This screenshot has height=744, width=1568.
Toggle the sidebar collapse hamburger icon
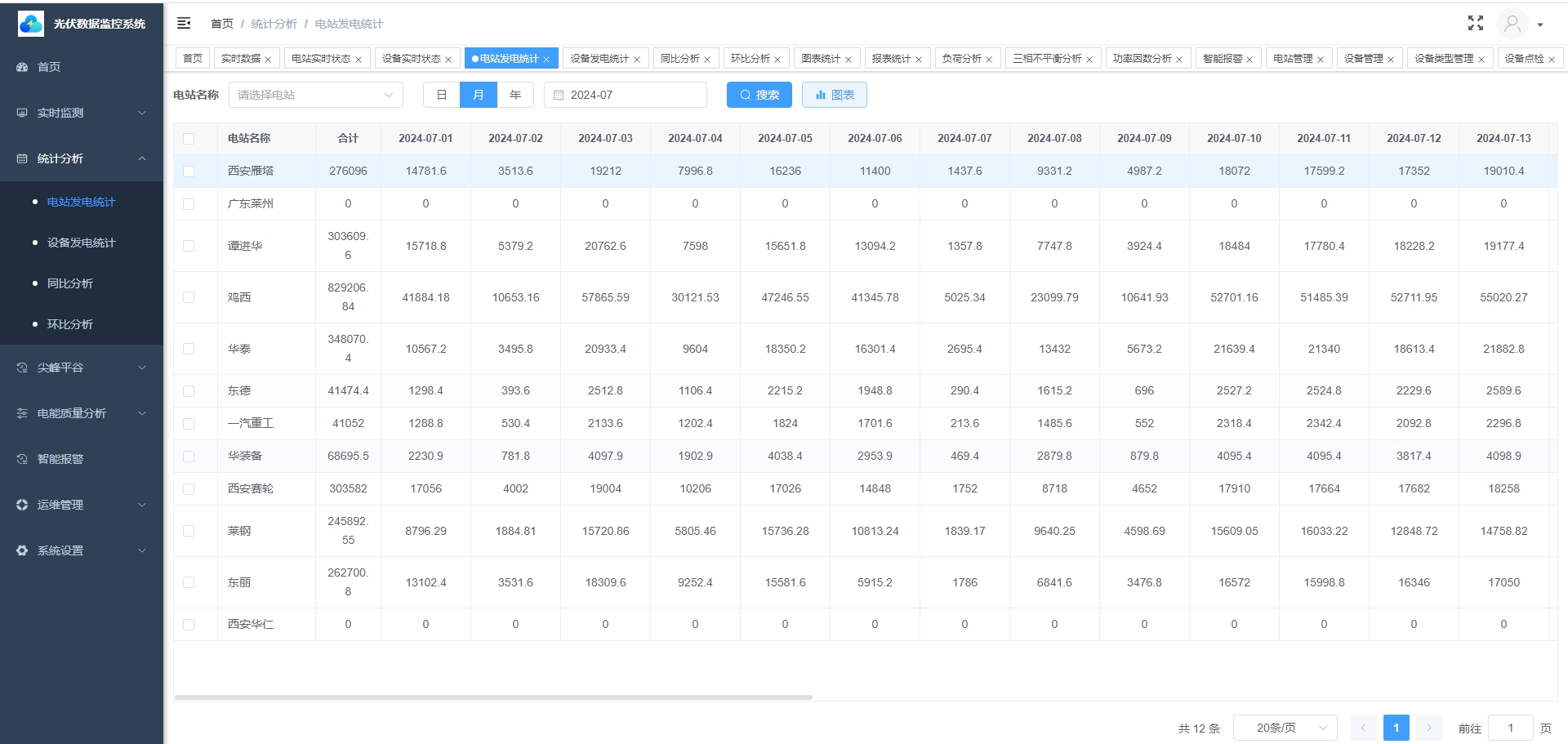[184, 23]
